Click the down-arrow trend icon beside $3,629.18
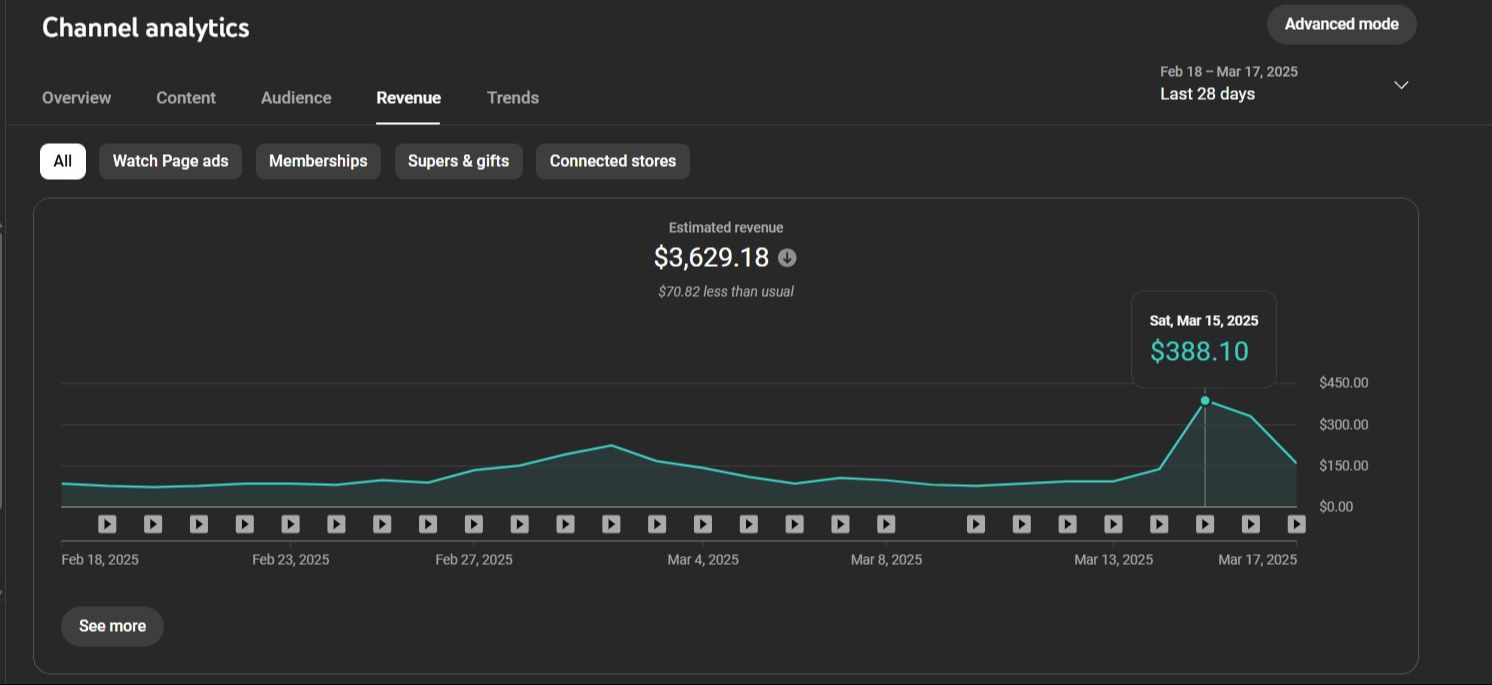The image size is (1492, 685). (x=787, y=258)
